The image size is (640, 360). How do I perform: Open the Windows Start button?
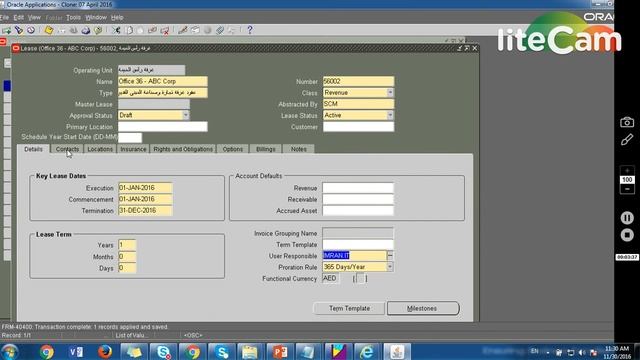9,352
